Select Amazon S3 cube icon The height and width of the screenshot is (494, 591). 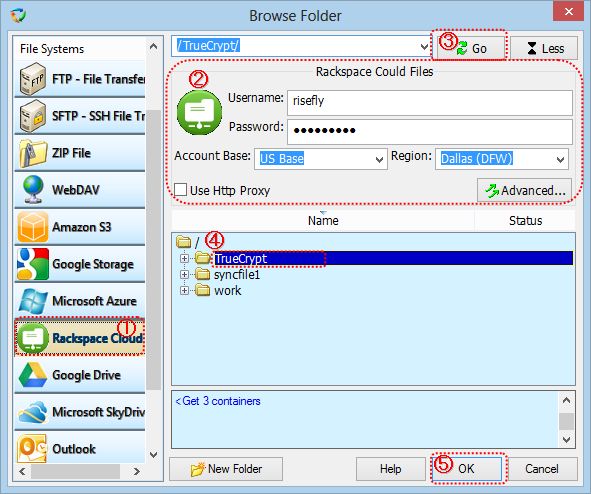[x=33, y=227]
